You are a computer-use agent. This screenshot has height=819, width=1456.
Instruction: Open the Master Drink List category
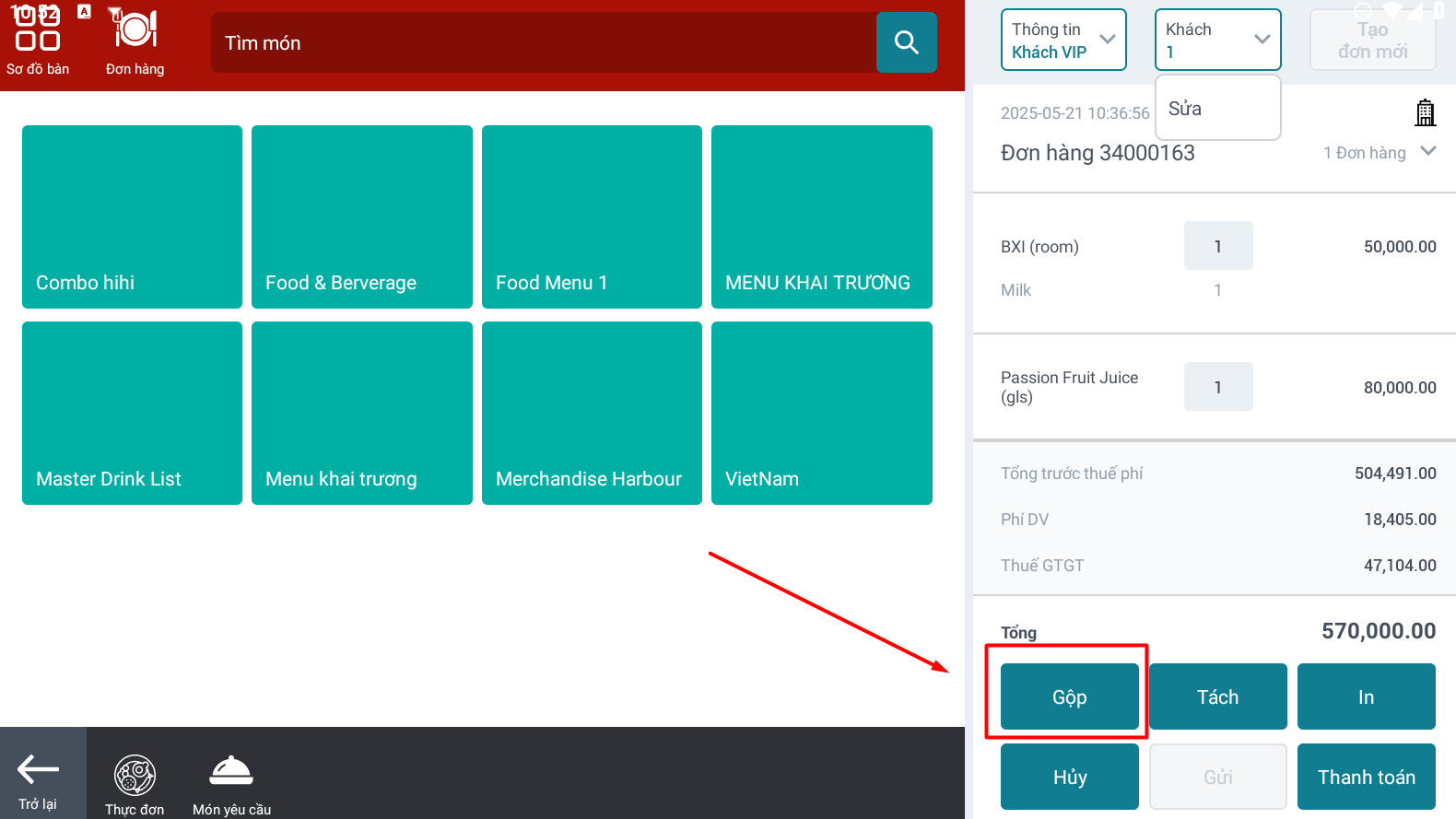coord(132,413)
